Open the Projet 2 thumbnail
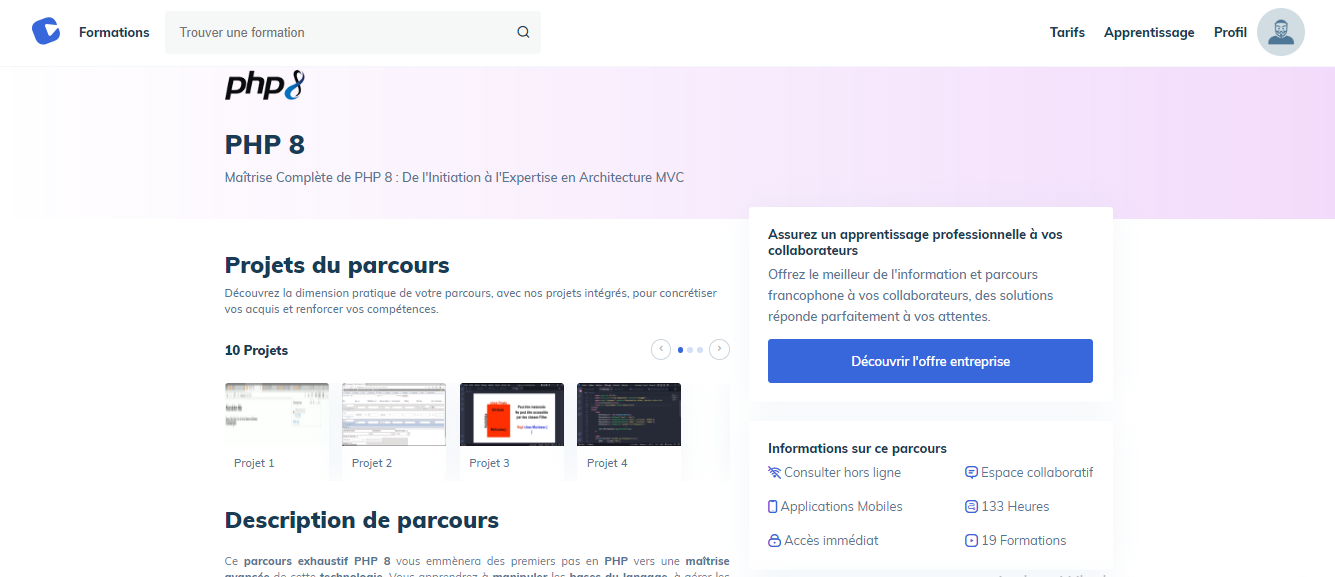Viewport: 1335px width, 577px height. pyautogui.click(x=394, y=414)
